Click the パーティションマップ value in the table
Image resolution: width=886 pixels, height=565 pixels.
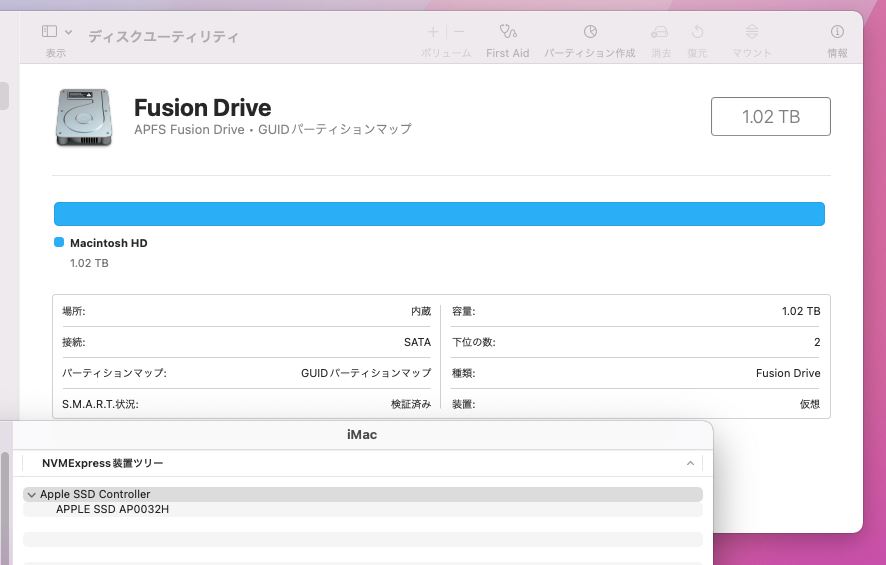tap(366, 373)
